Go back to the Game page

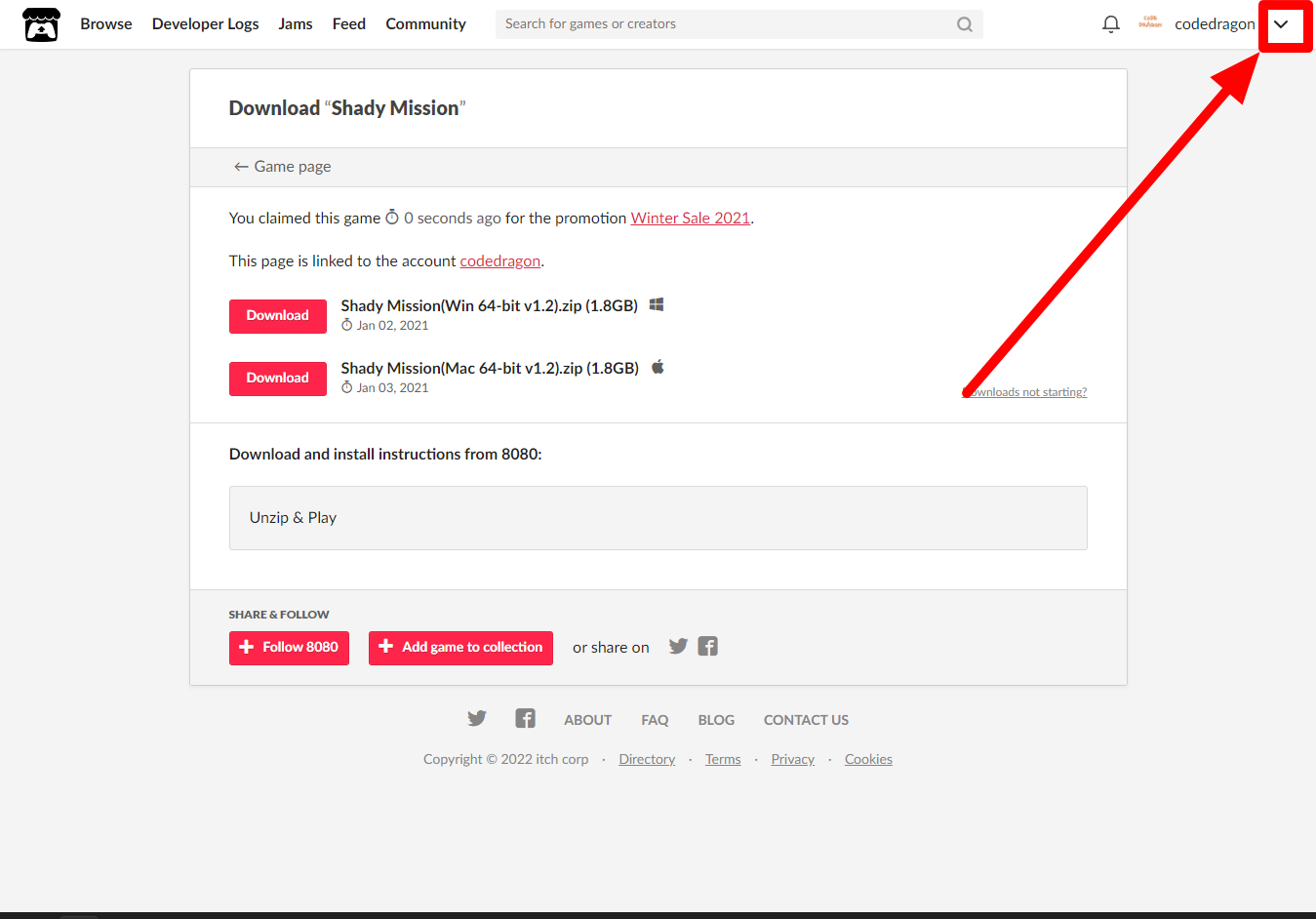[x=282, y=167]
